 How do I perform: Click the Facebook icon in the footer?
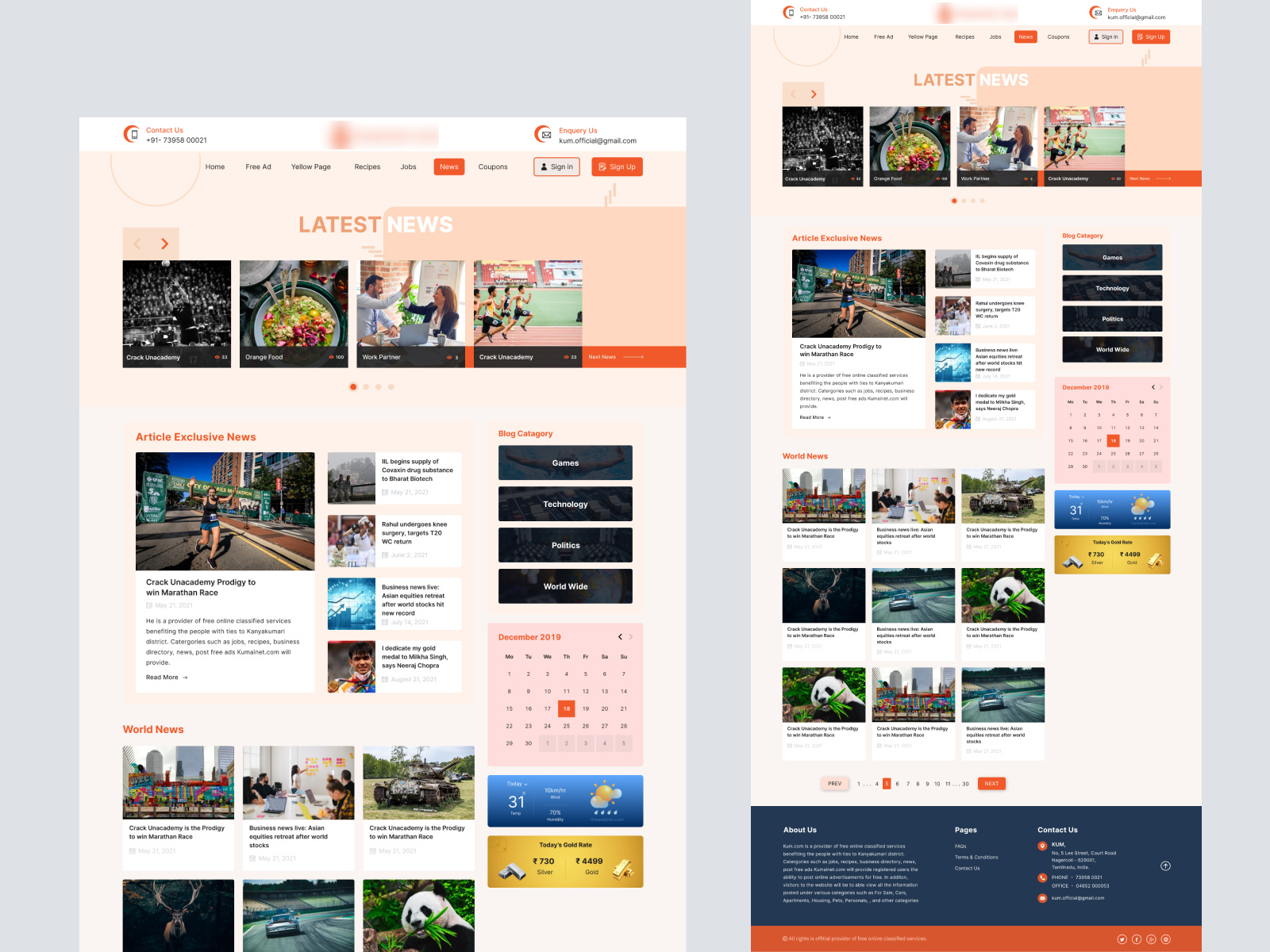1137,939
